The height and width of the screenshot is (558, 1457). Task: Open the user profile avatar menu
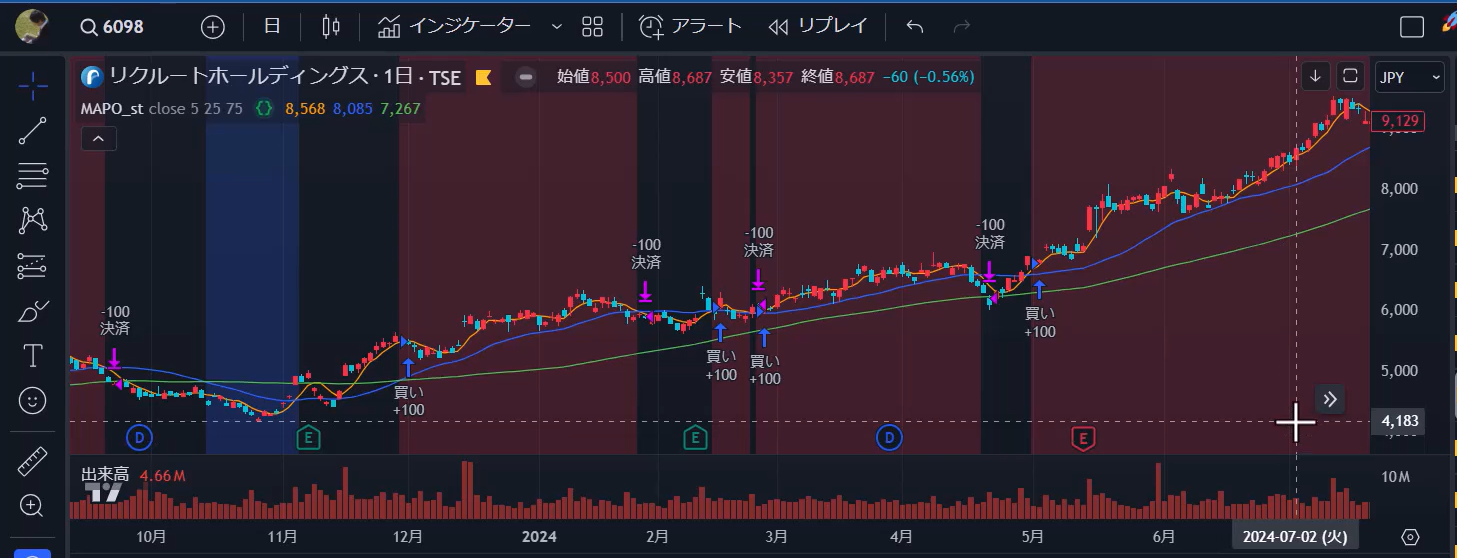pyautogui.click(x=34, y=26)
